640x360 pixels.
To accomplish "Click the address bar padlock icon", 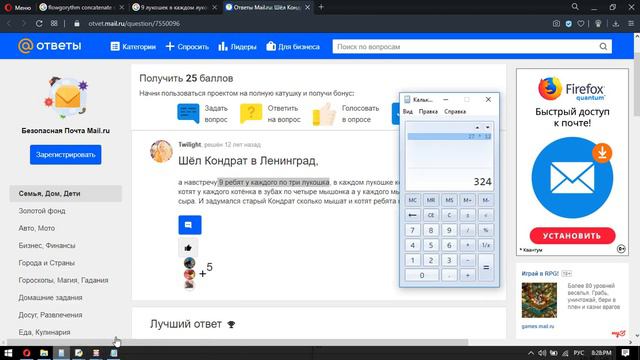I will pos(77,24).
